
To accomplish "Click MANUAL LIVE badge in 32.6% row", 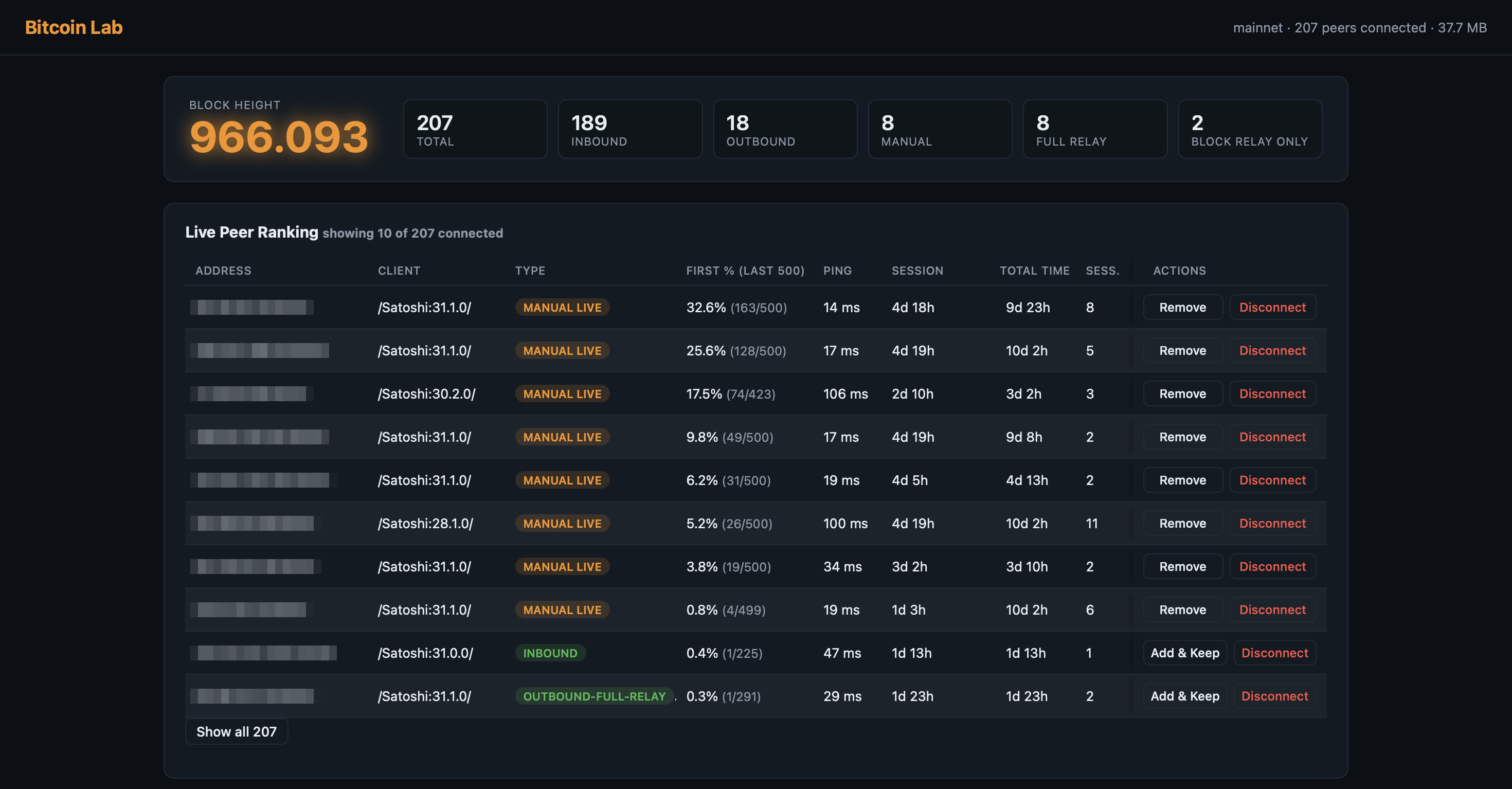I will [562, 307].
